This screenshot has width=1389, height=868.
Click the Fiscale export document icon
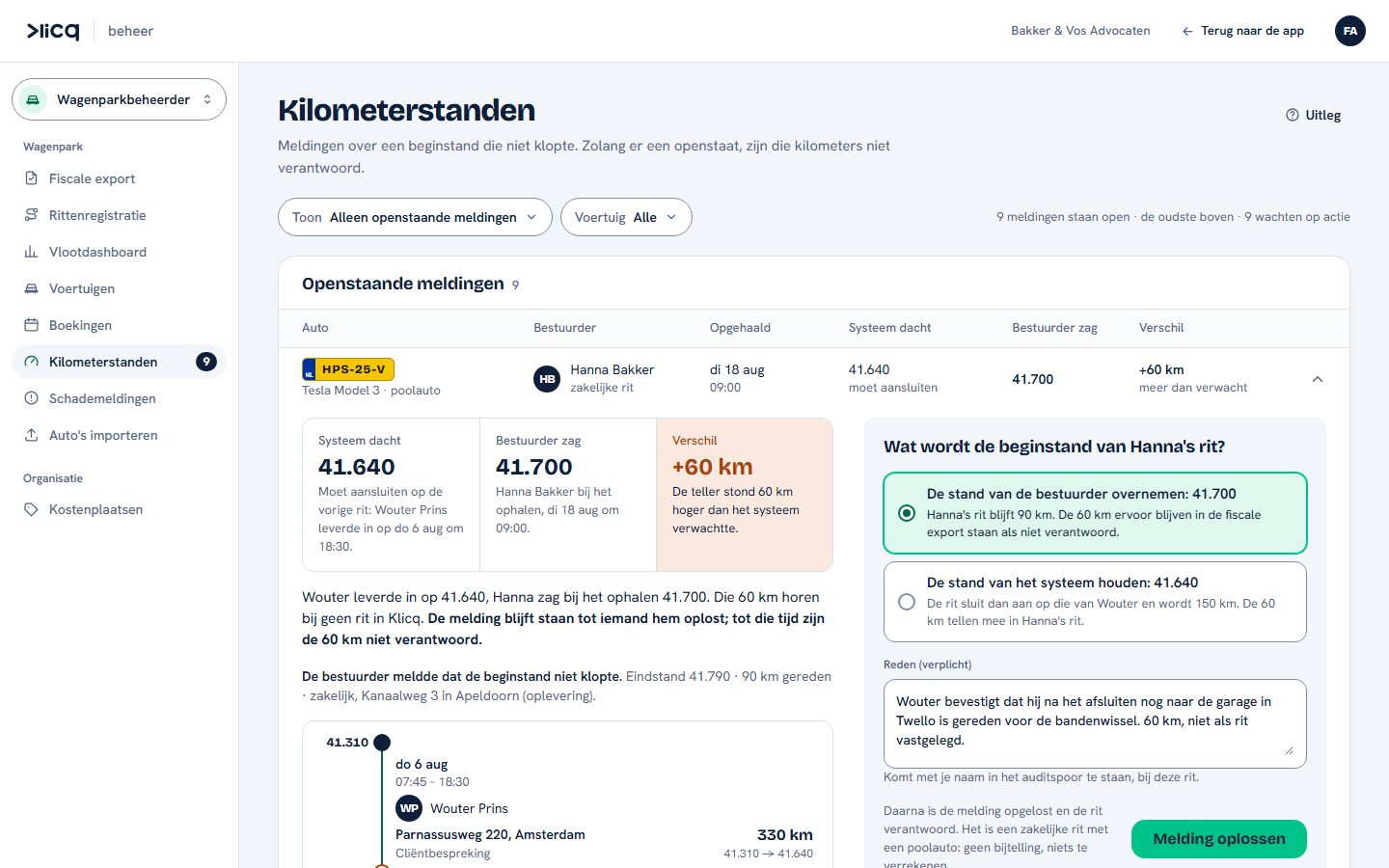click(x=31, y=178)
